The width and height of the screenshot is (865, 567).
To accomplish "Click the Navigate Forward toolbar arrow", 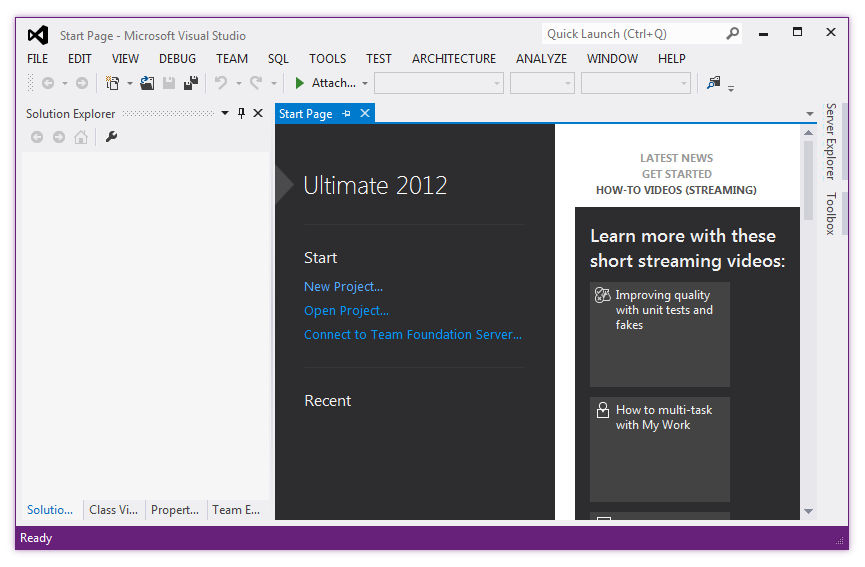I will 82,83.
